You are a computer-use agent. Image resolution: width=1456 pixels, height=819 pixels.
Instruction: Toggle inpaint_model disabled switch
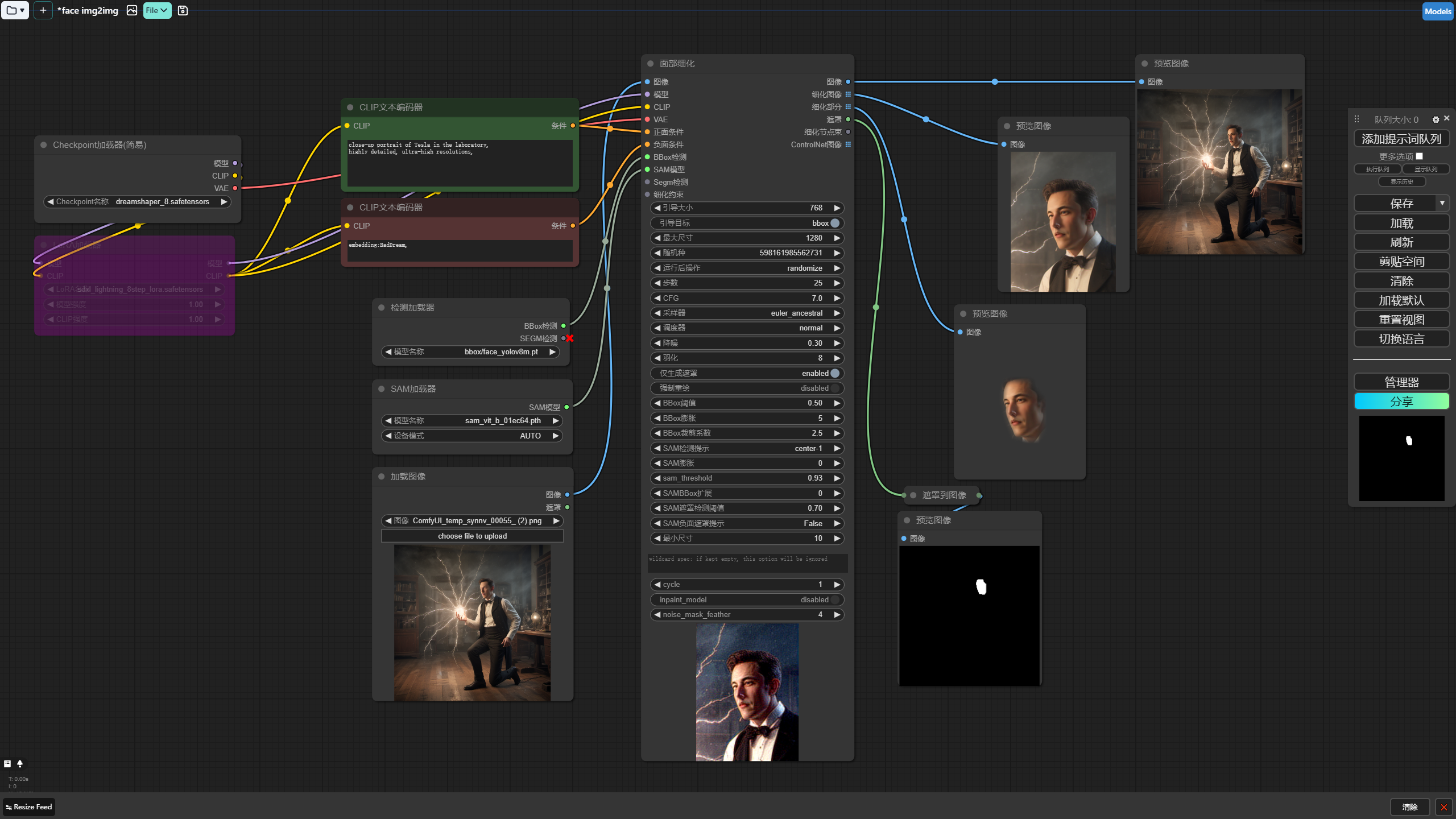coord(834,599)
